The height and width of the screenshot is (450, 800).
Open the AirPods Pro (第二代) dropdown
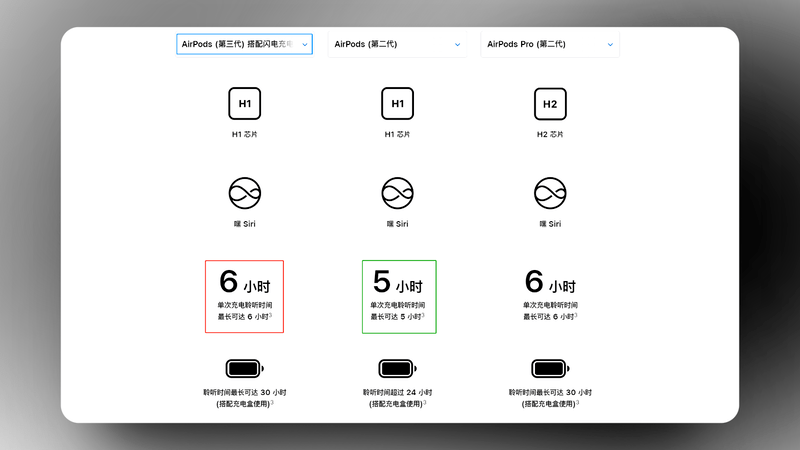click(549, 44)
